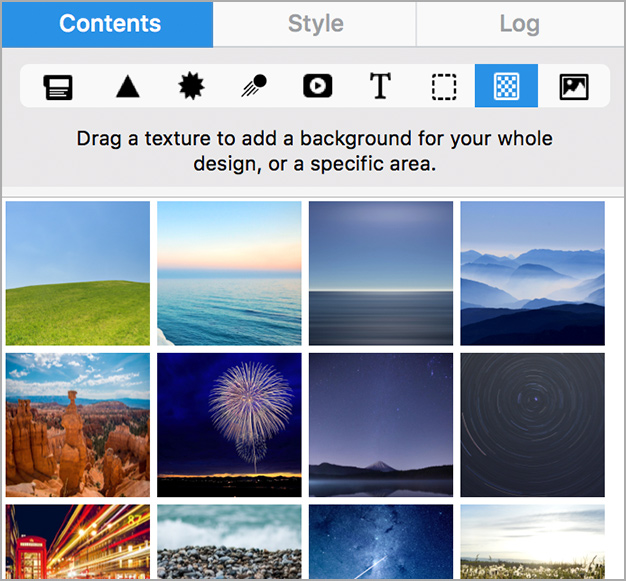Select the Text T icon
This screenshot has height=581, width=626.
pos(380,86)
